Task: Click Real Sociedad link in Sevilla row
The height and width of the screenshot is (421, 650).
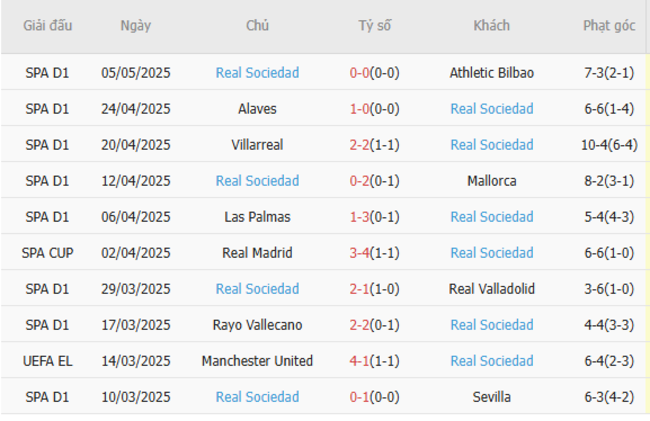Action: (257, 397)
